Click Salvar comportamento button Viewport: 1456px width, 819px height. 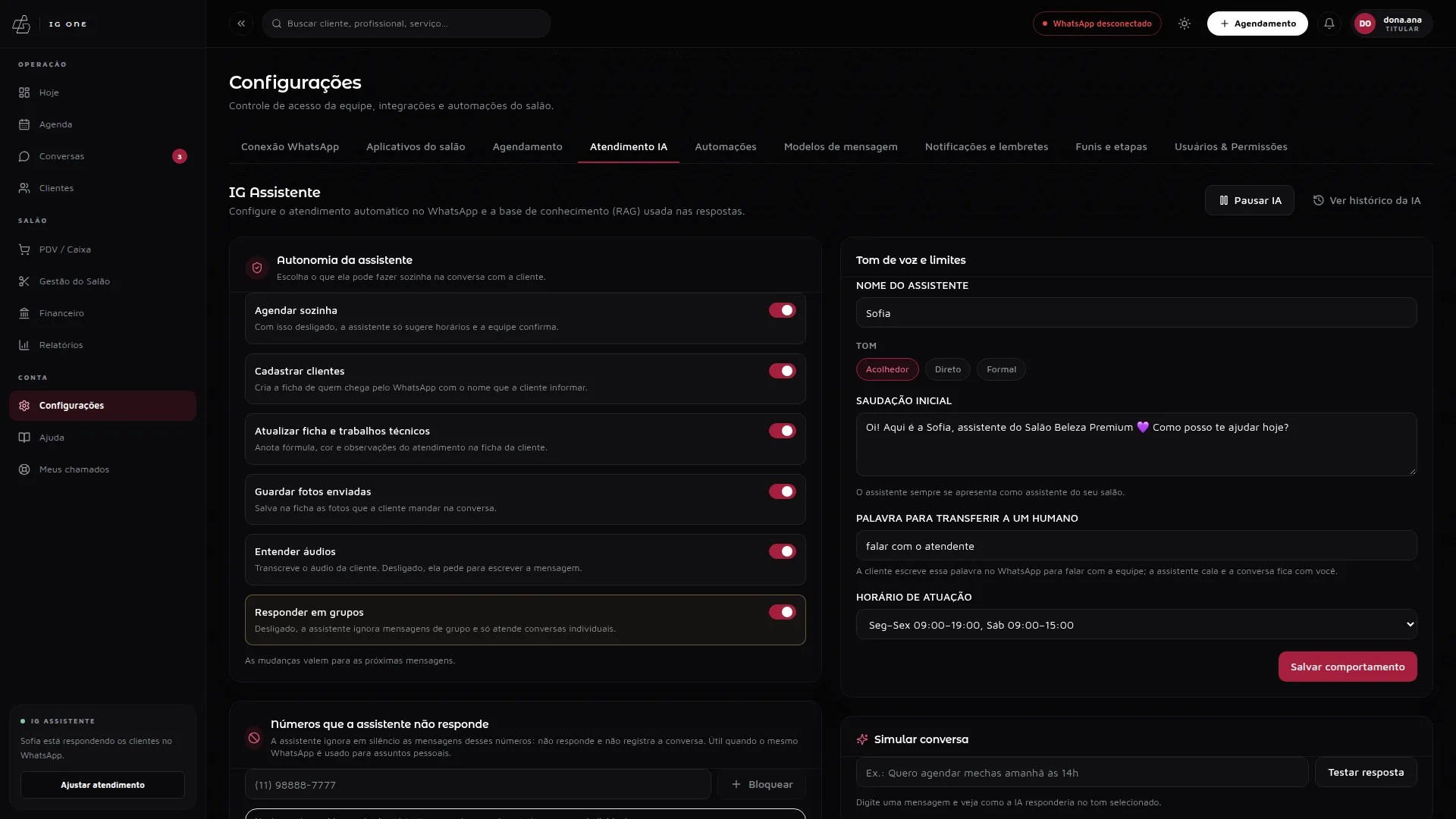pos(1348,667)
